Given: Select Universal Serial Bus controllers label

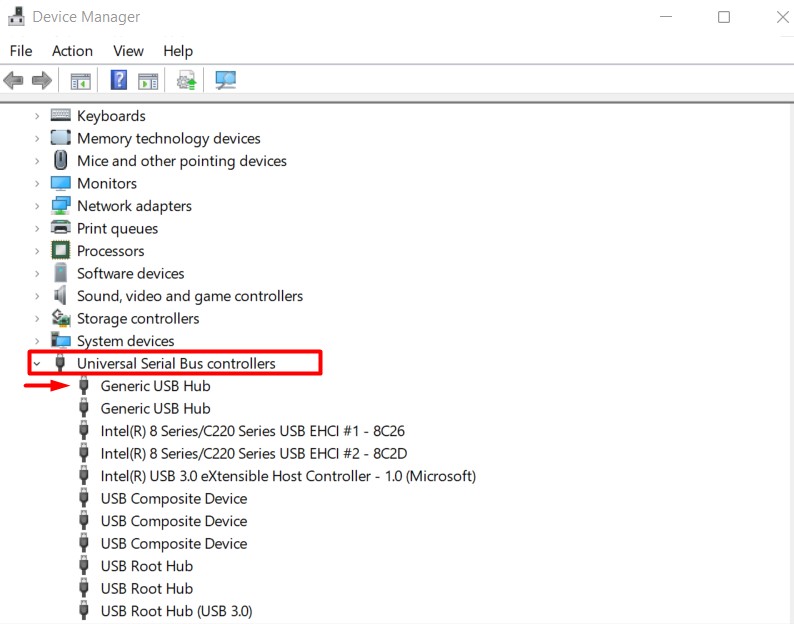Looking at the screenshot, I should point(176,363).
